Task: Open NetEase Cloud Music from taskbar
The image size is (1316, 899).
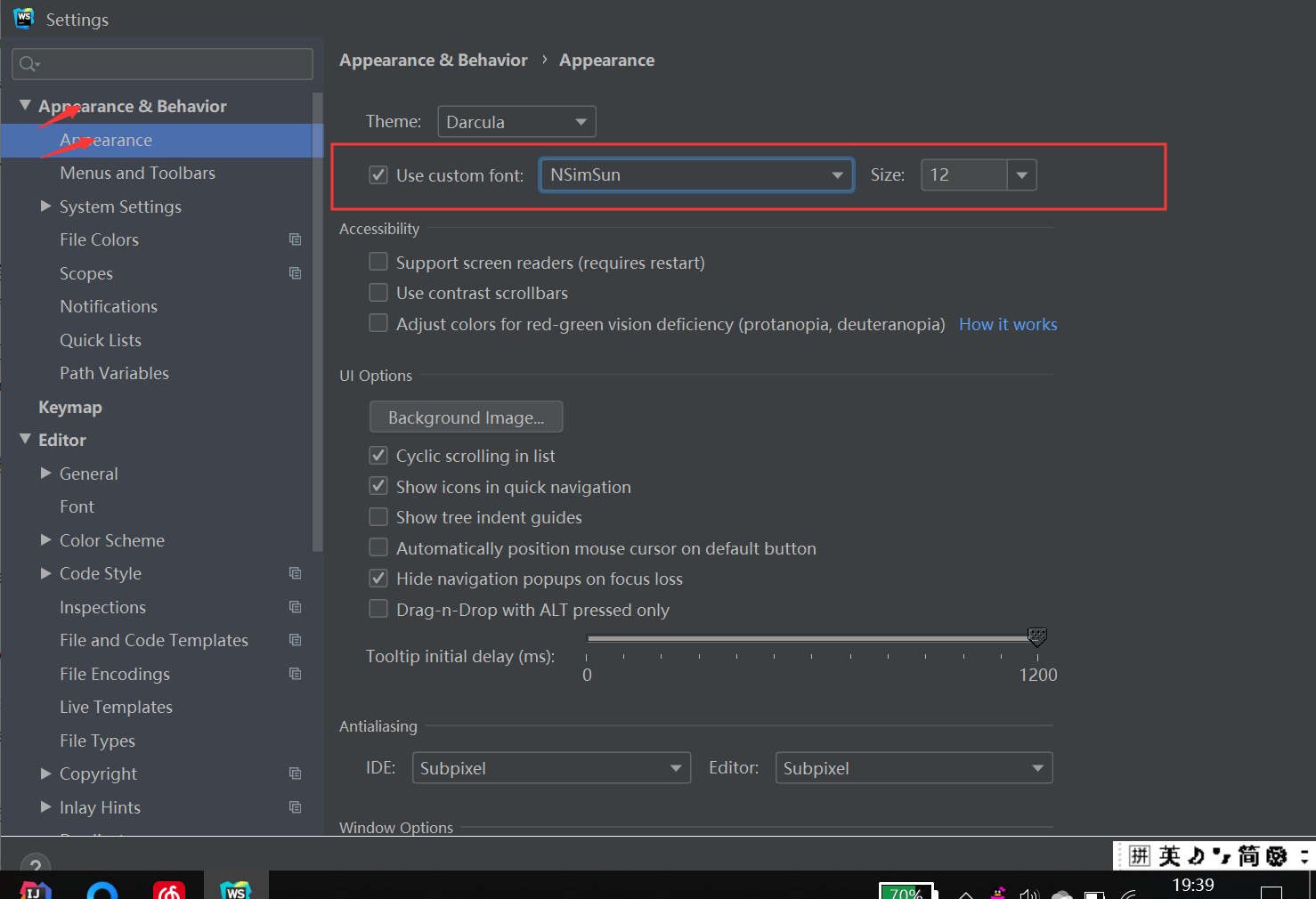Action: (x=169, y=889)
